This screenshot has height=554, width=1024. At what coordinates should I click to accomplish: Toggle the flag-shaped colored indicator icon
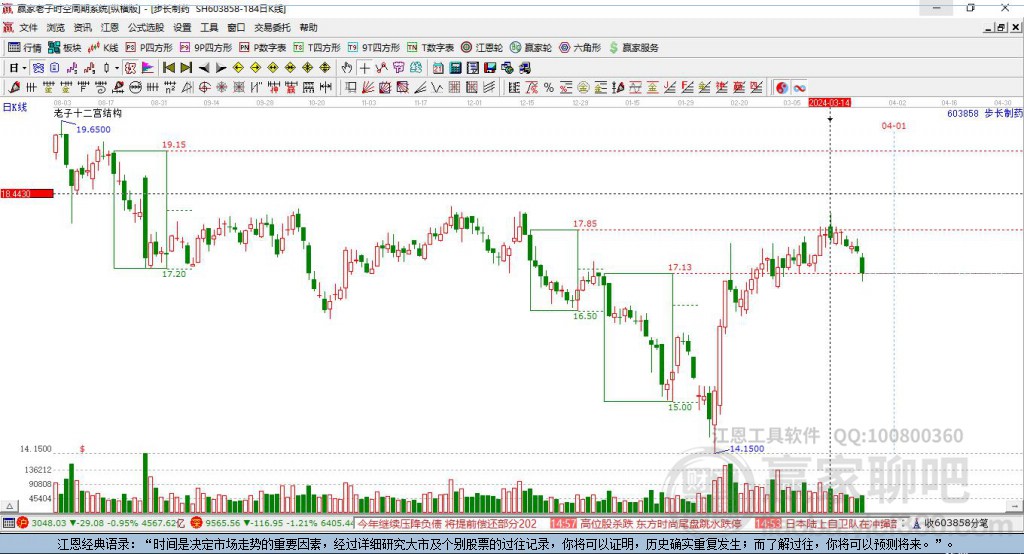click(x=148, y=68)
